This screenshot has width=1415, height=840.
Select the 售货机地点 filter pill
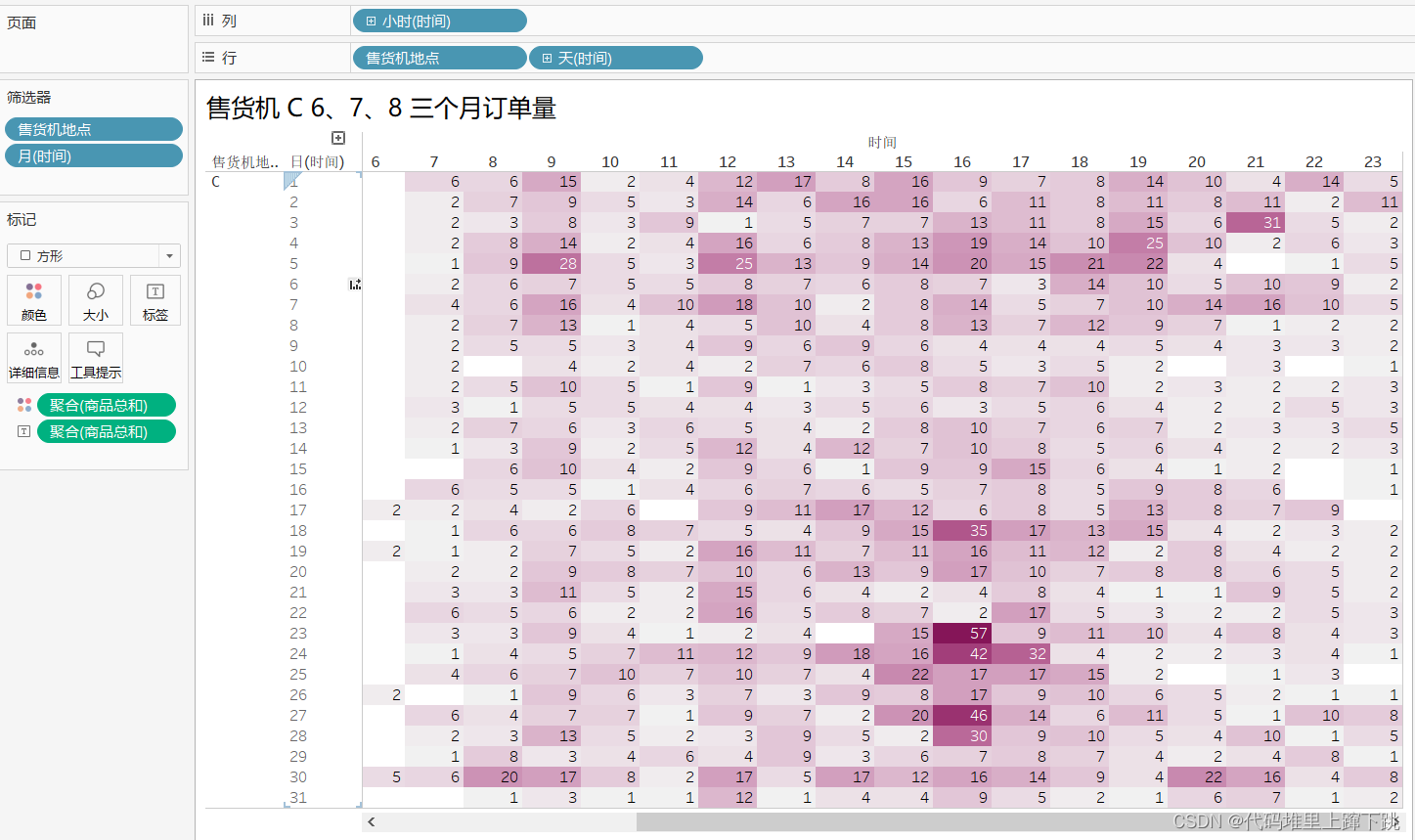click(94, 129)
